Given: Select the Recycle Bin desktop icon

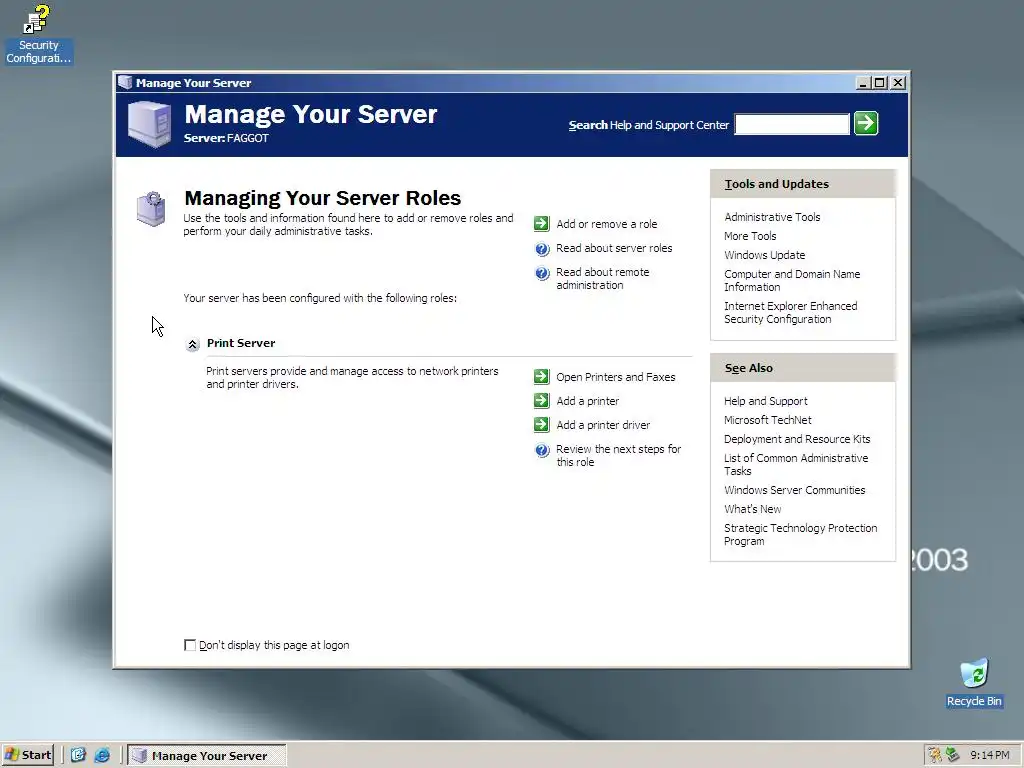Looking at the screenshot, I should [974, 682].
